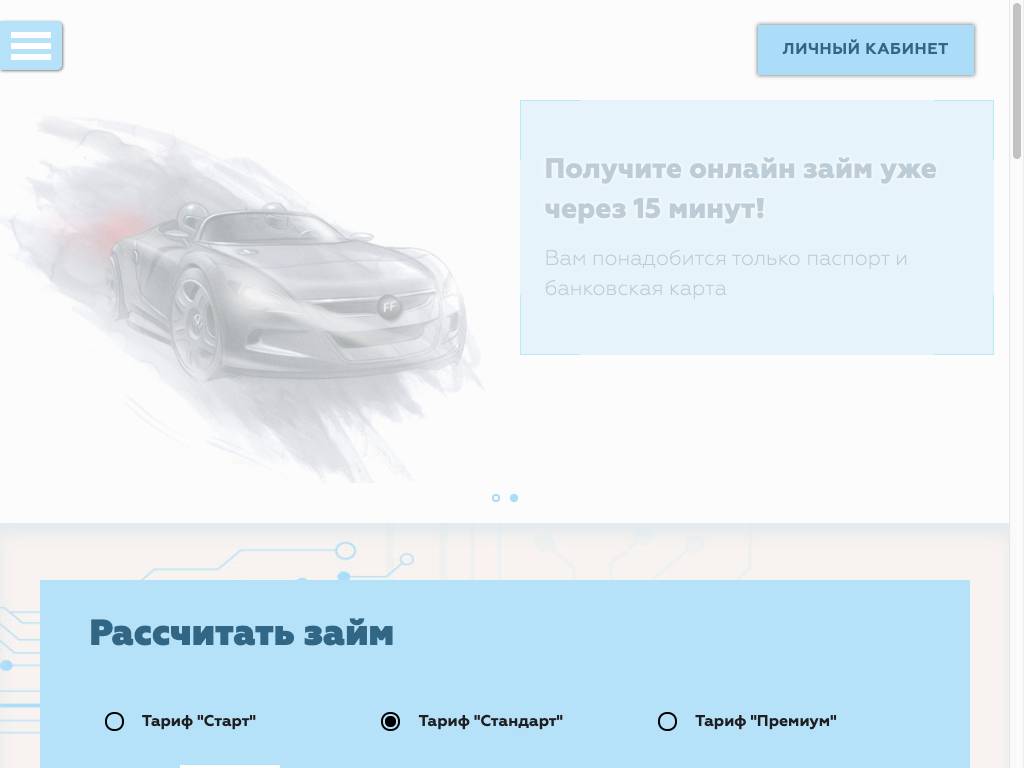Click the white input box below tariffs
Screen dimensions: 1024x768
[x=230, y=765]
